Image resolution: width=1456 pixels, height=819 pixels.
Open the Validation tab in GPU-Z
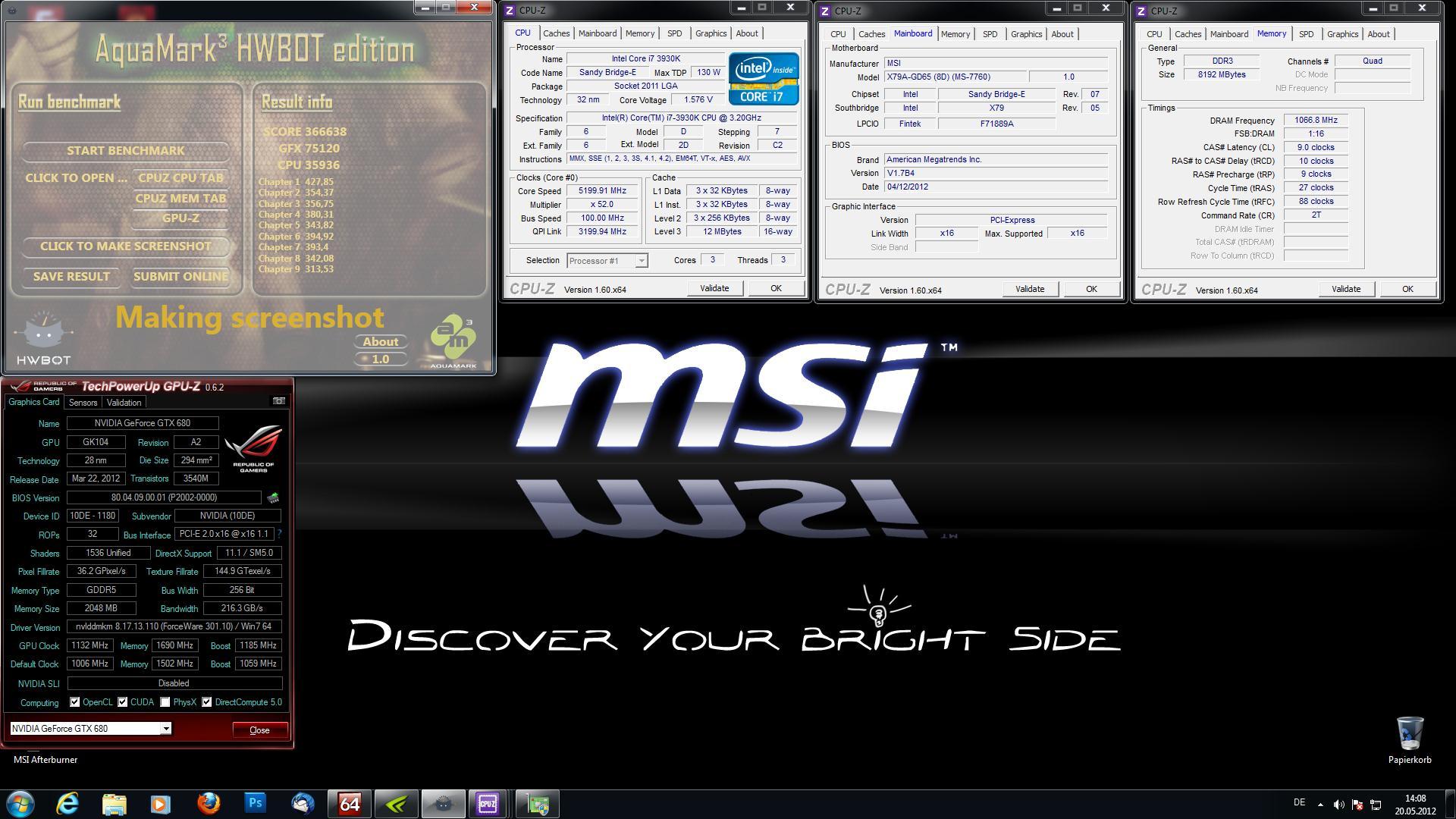click(124, 403)
